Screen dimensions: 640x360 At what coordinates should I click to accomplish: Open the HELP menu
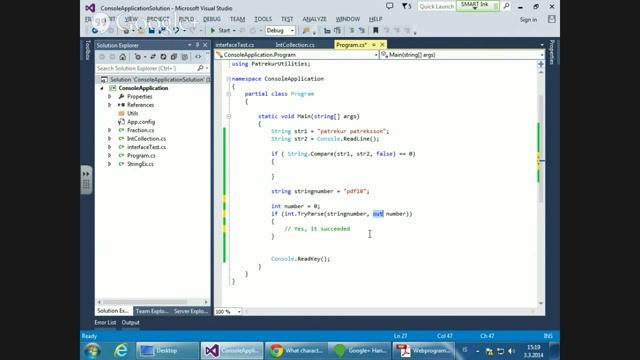(376, 19)
